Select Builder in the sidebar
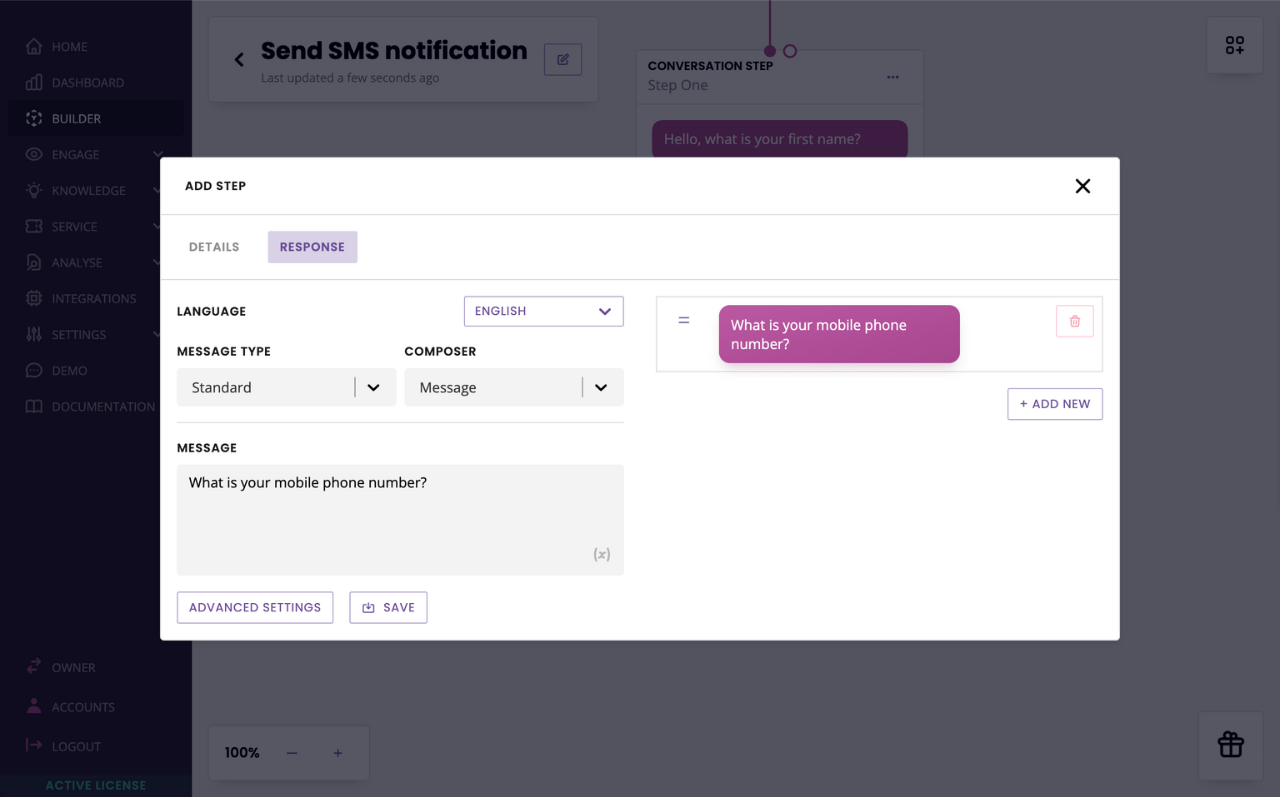The height and width of the screenshot is (797, 1280). coord(75,118)
